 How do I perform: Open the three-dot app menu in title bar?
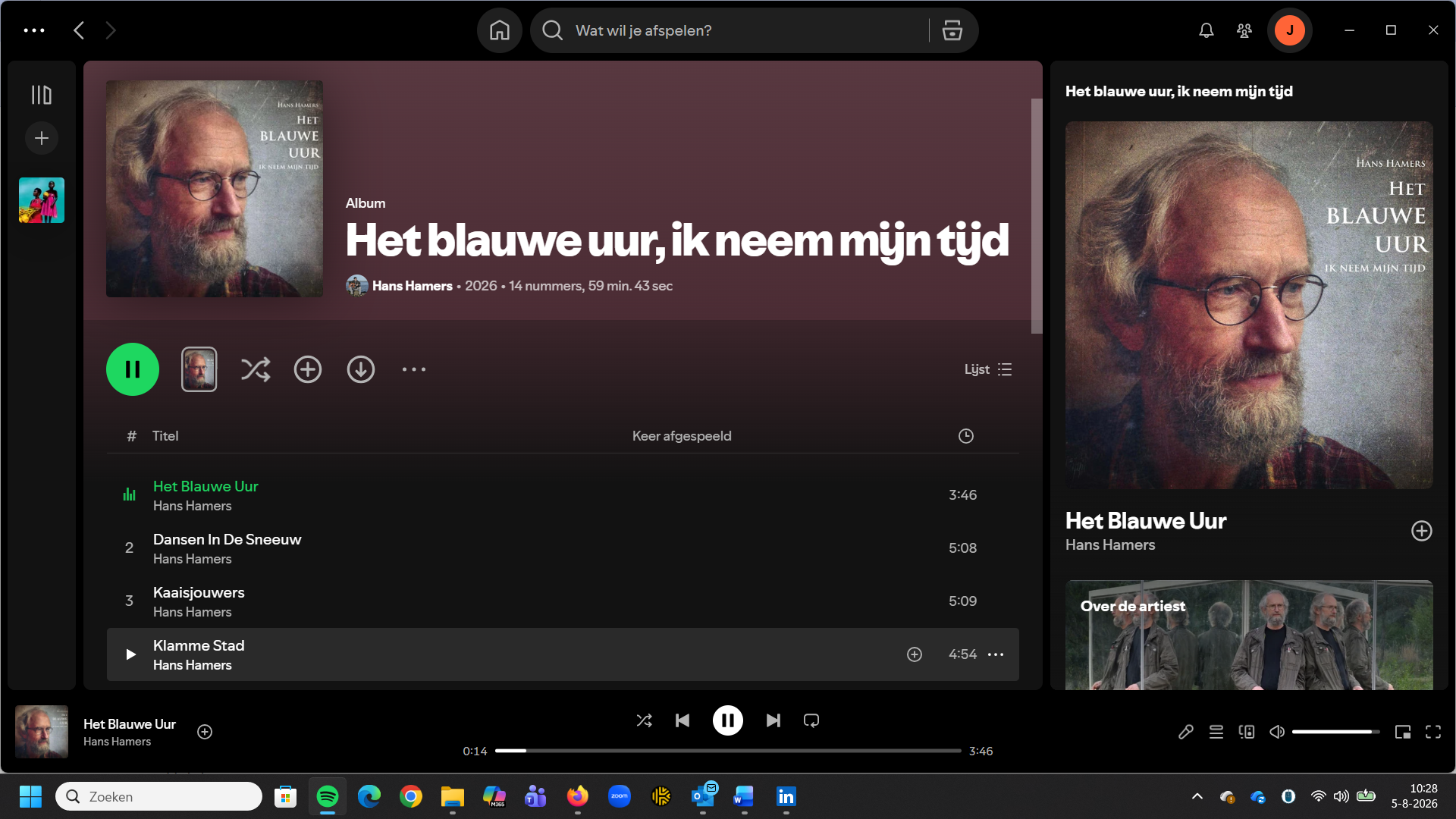point(34,30)
